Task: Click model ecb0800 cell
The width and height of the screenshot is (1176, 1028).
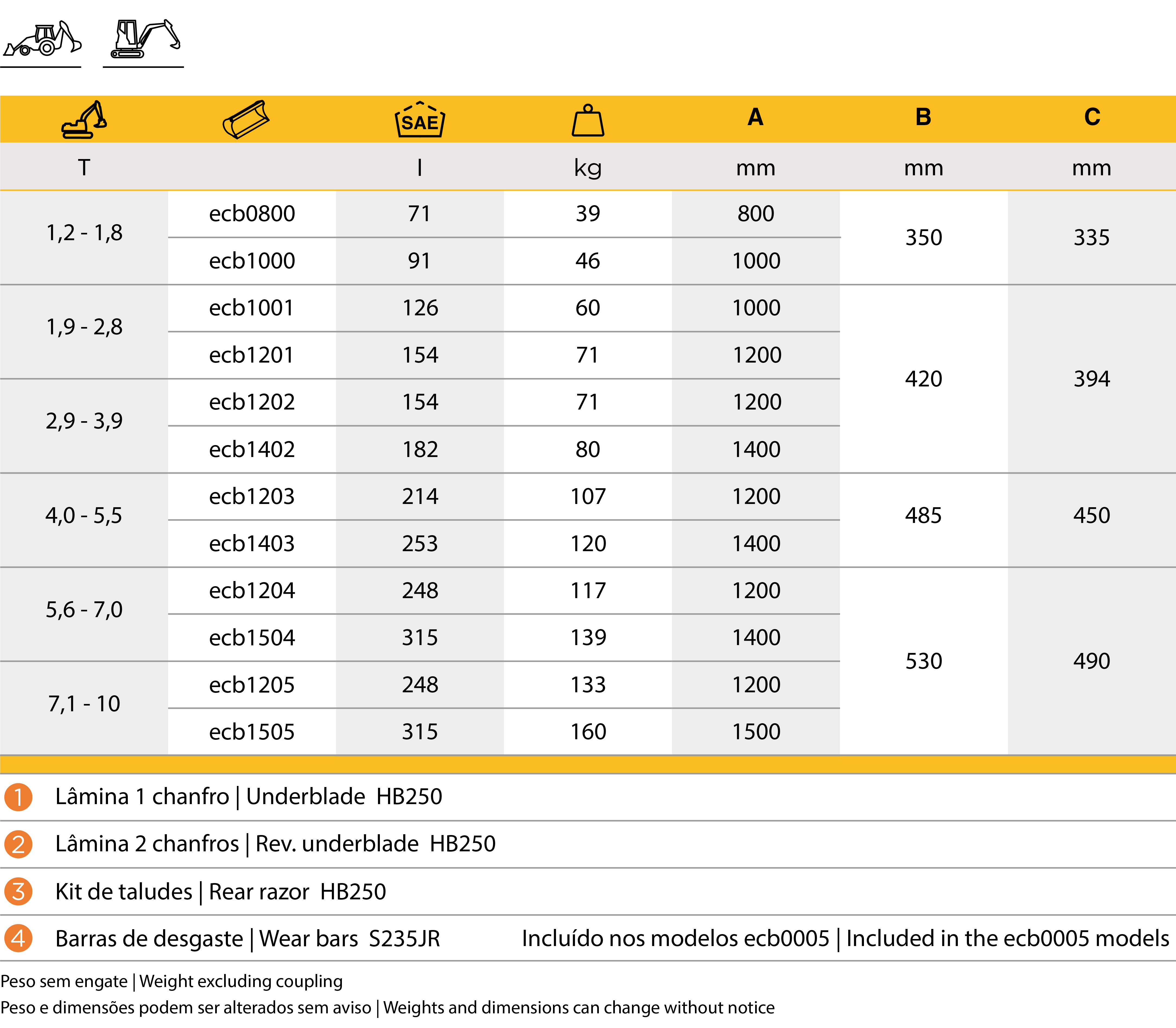Action: (252, 214)
